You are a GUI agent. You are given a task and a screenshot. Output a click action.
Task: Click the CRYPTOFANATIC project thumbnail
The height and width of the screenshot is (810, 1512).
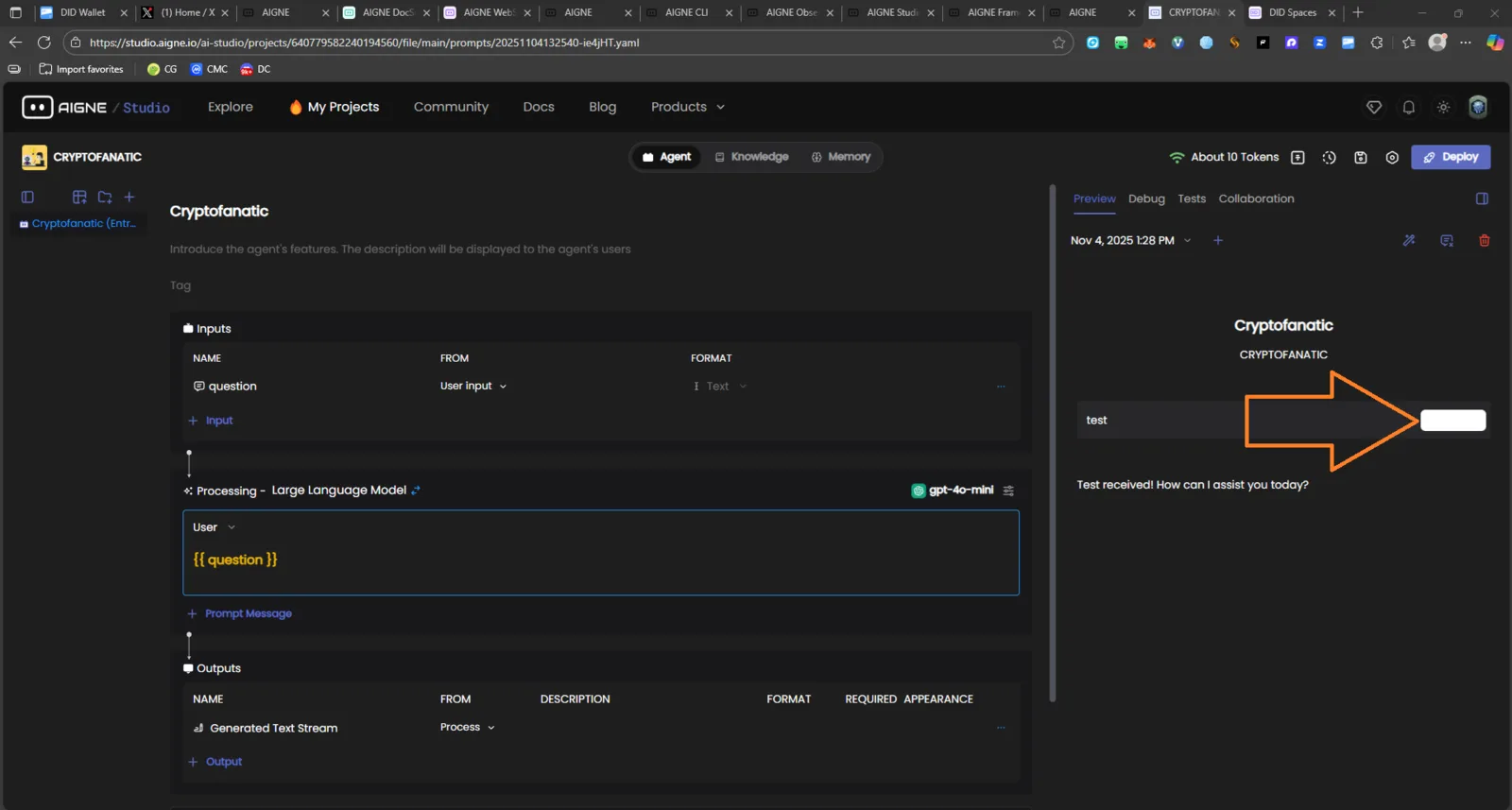pos(34,157)
